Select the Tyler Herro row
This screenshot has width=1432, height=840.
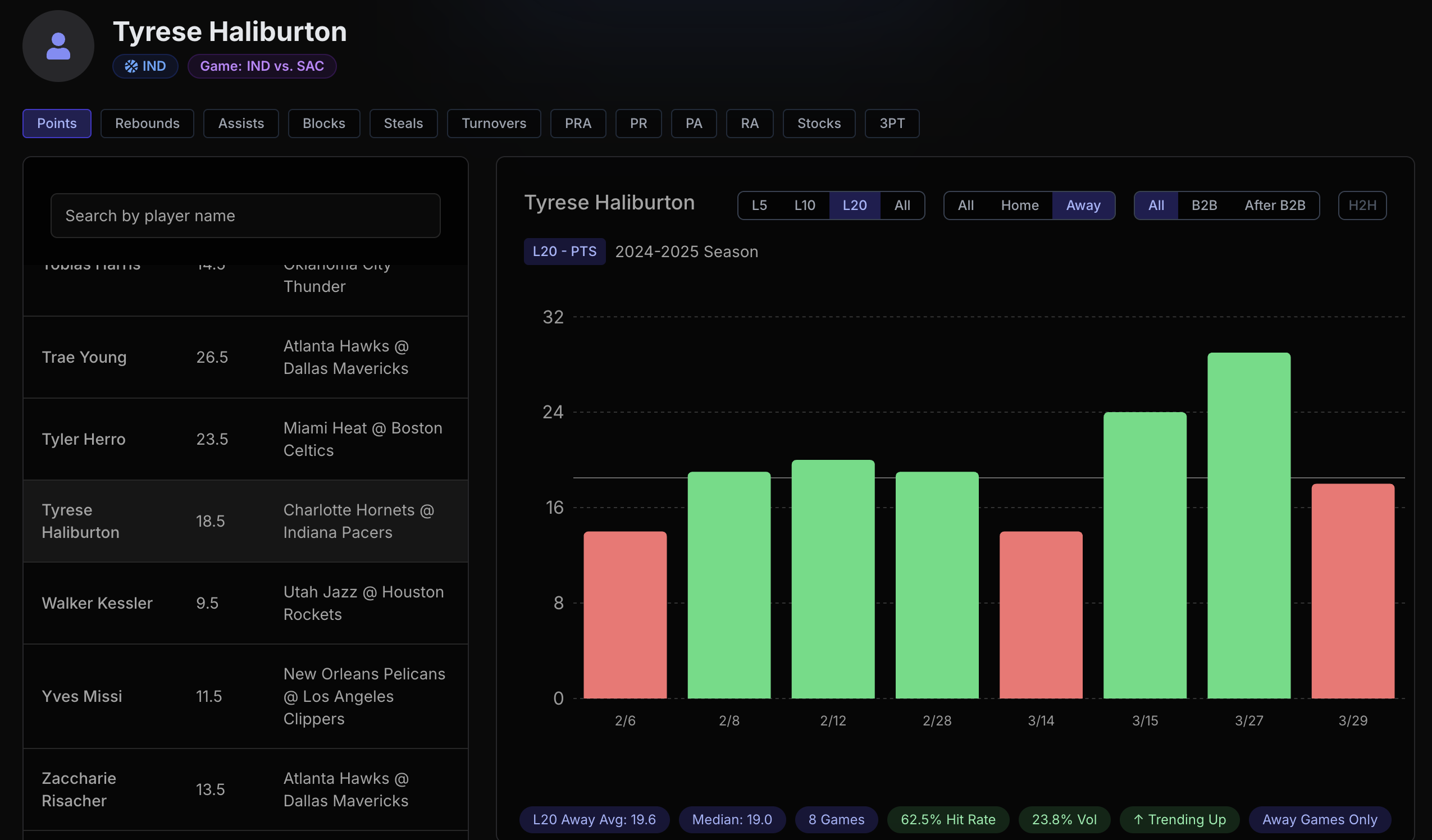click(x=245, y=439)
